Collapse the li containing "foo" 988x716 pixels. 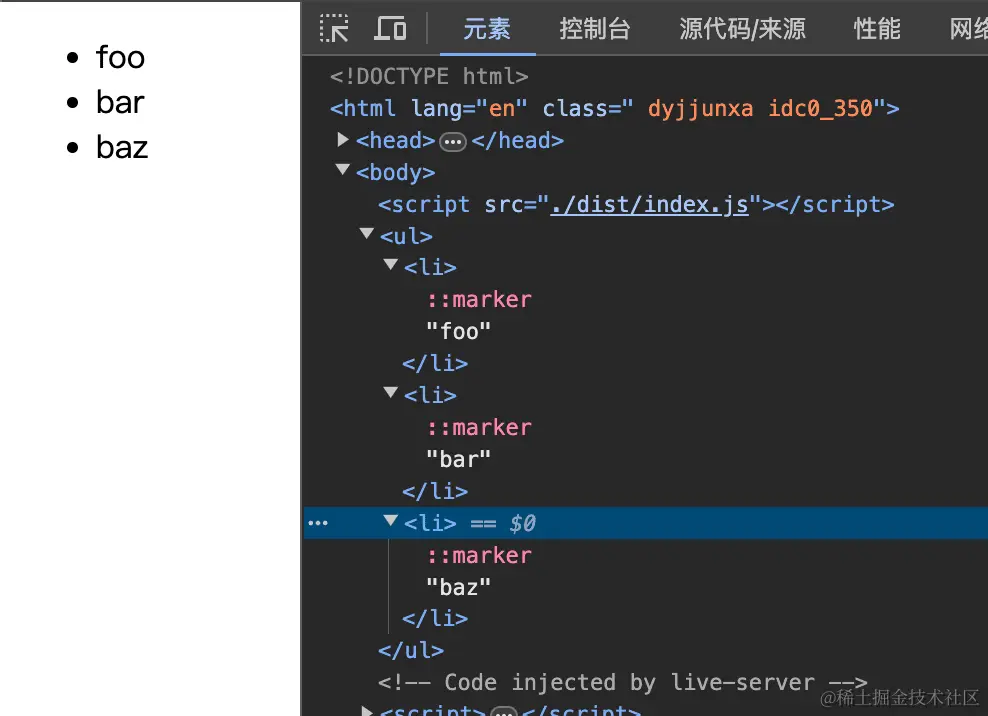391,265
